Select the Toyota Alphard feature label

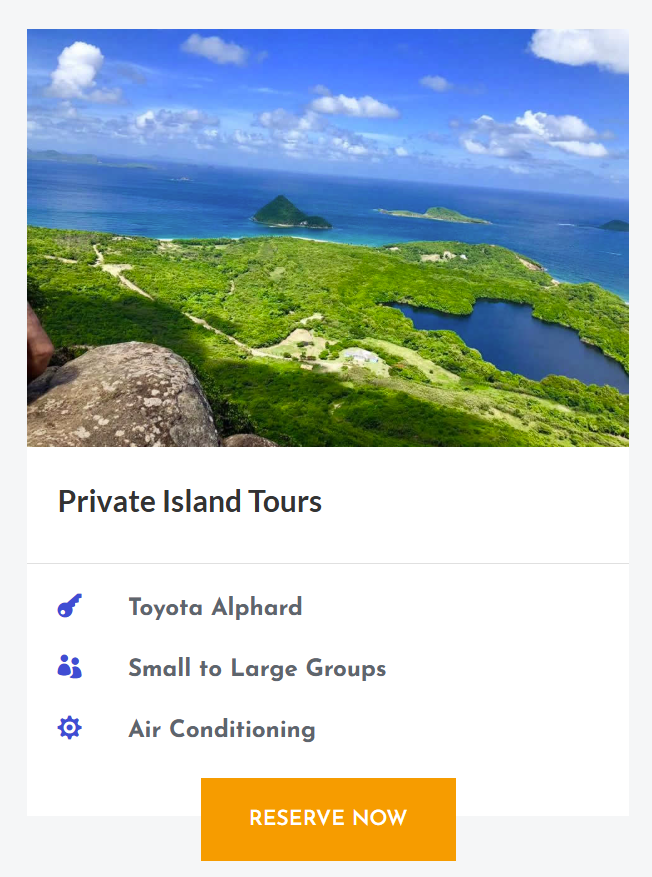tap(215, 606)
